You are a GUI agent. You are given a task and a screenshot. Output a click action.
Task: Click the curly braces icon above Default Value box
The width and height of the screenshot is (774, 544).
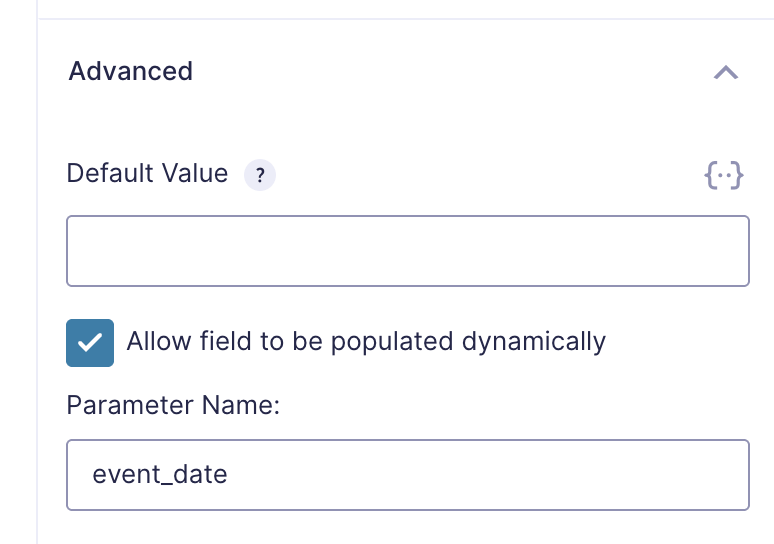(x=724, y=175)
